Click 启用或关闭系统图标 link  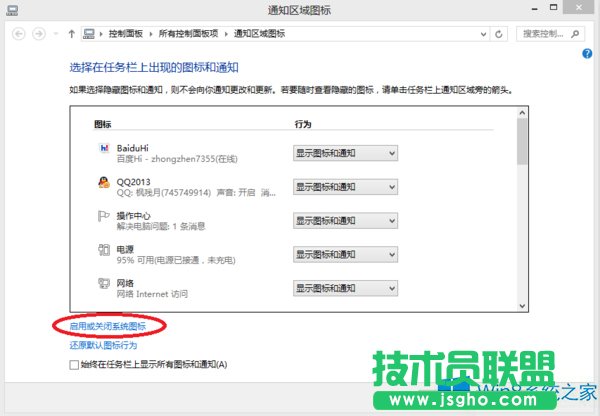(x=108, y=326)
